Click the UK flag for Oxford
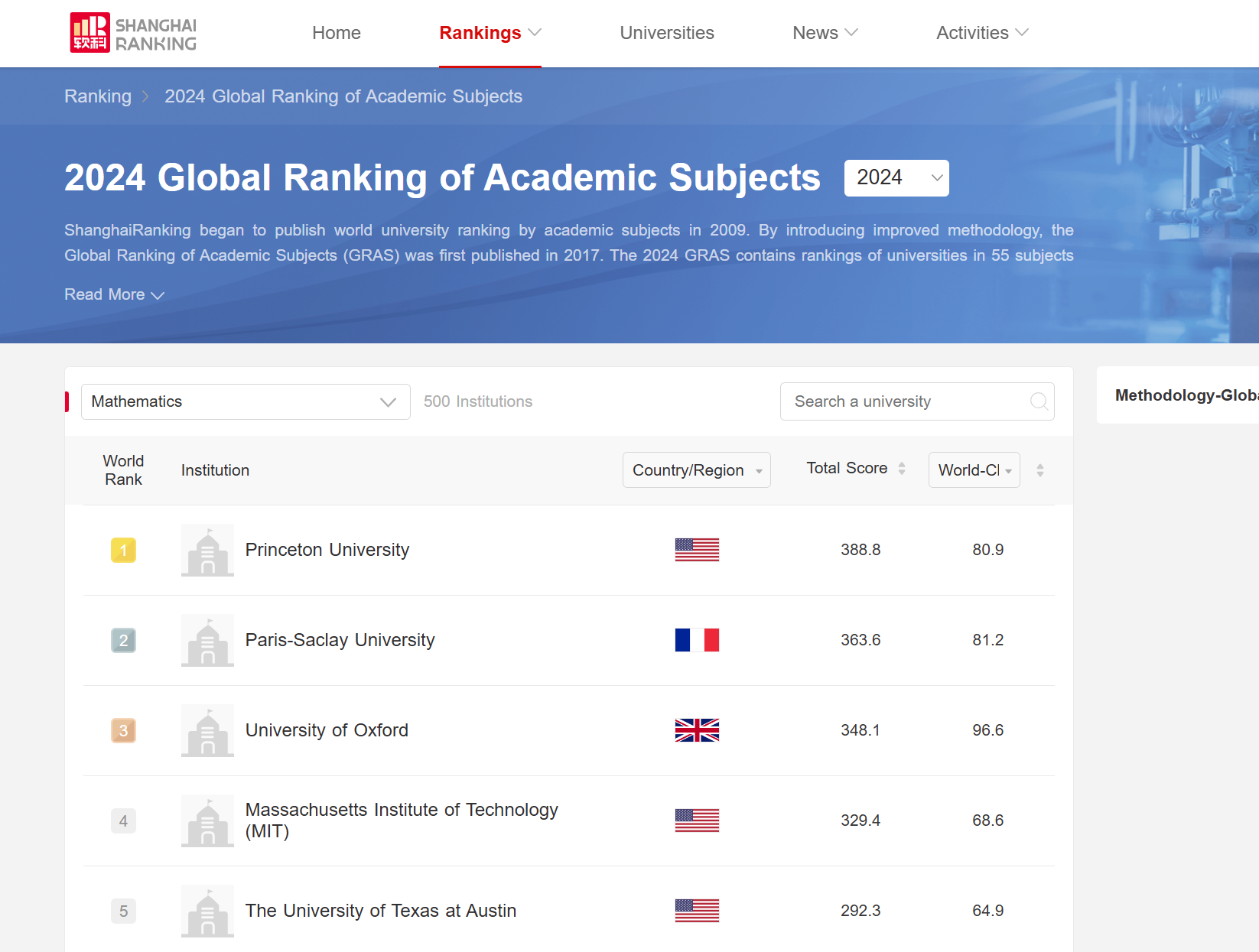Screen dimensions: 1259x952 click(x=697, y=730)
